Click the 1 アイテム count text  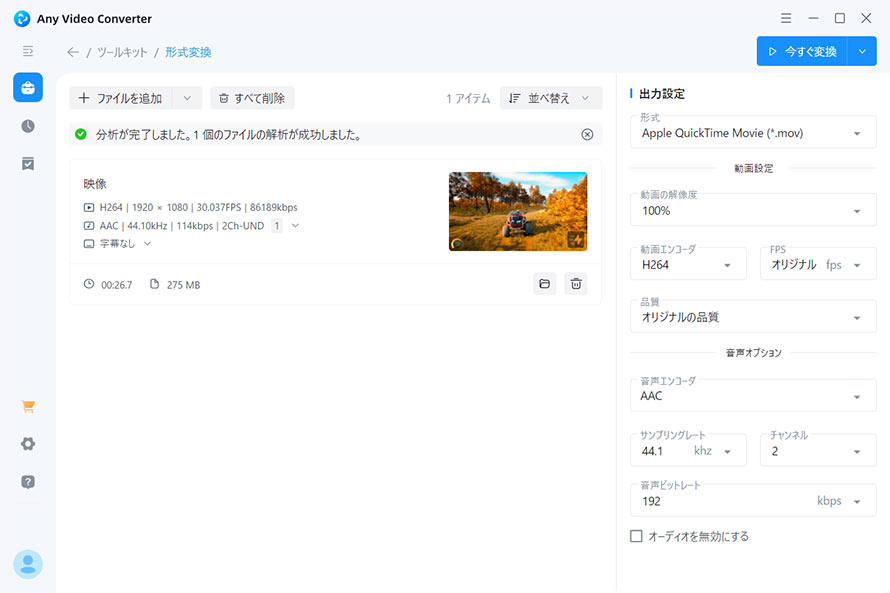[468, 98]
